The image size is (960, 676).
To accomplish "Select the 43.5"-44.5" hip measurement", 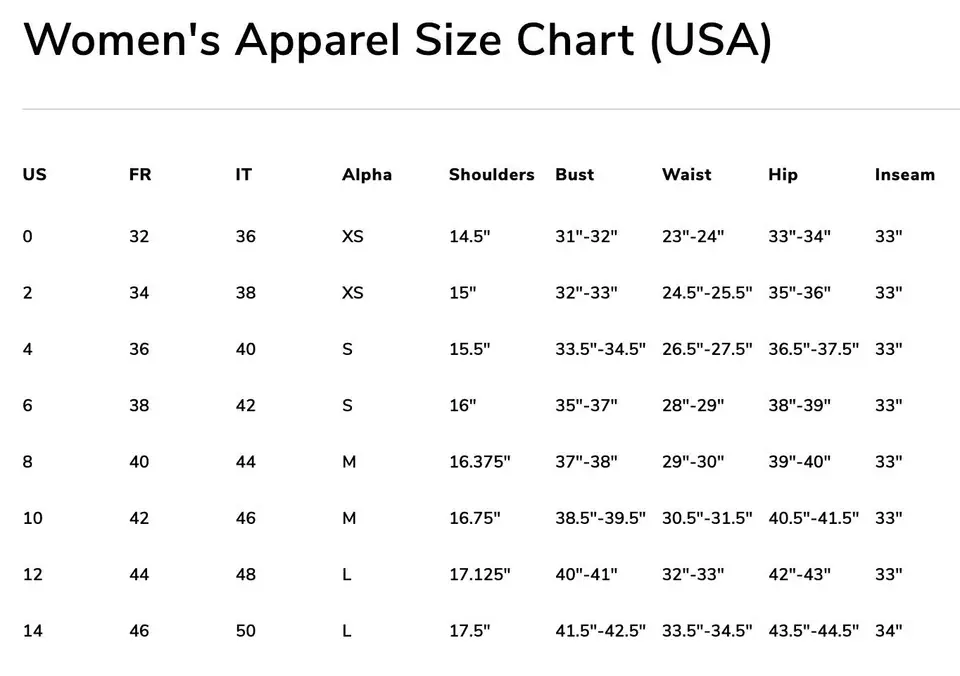I will click(813, 631).
